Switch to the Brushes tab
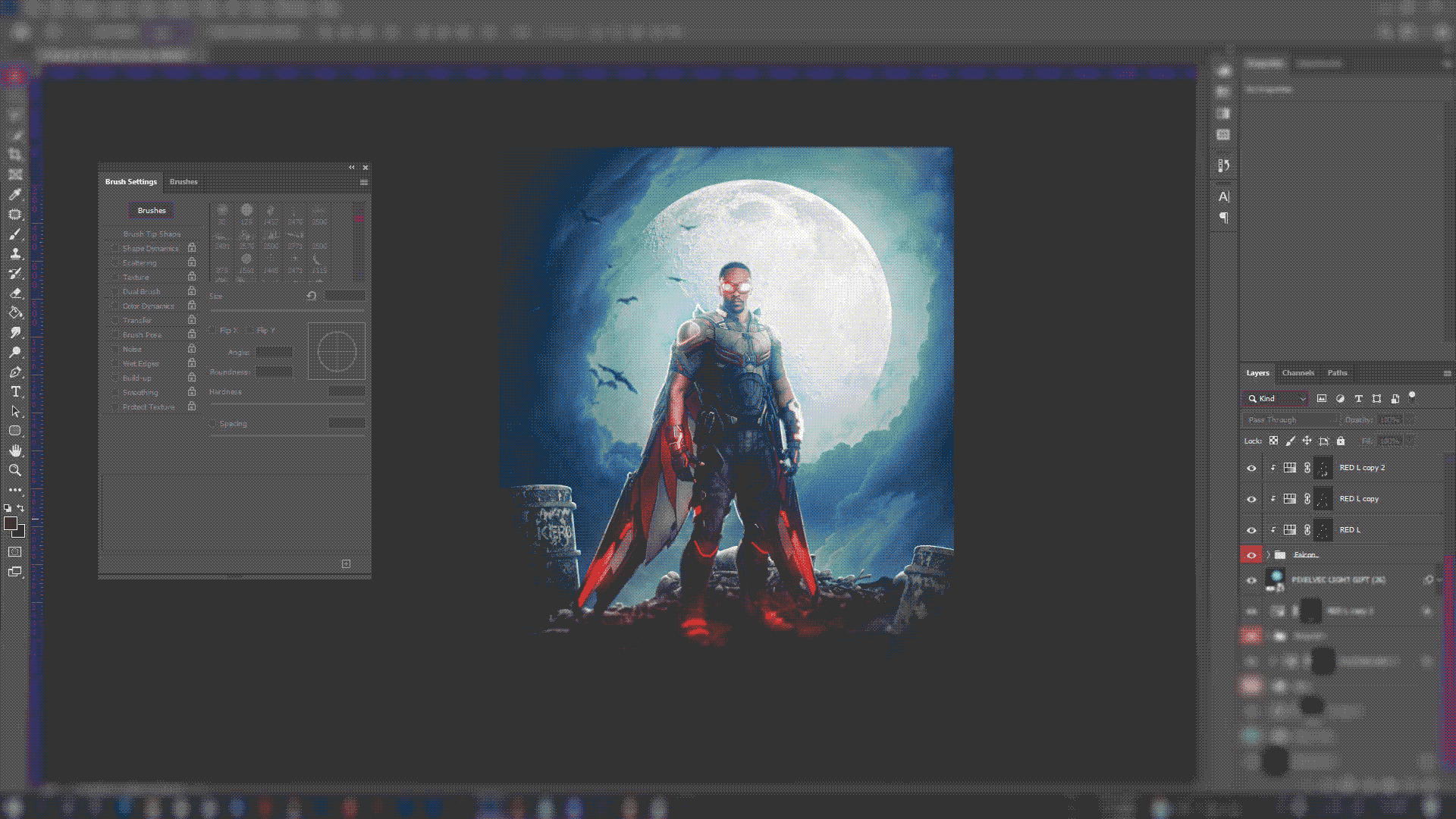The width and height of the screenshot is (1456, 819). [x=184, y=182]
